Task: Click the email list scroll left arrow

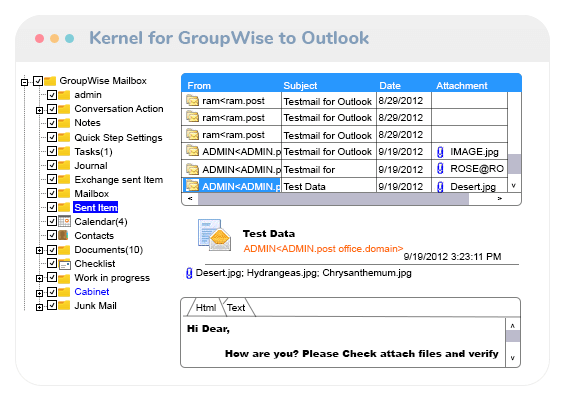Action: pyautogui.click(x=190, y=199)
